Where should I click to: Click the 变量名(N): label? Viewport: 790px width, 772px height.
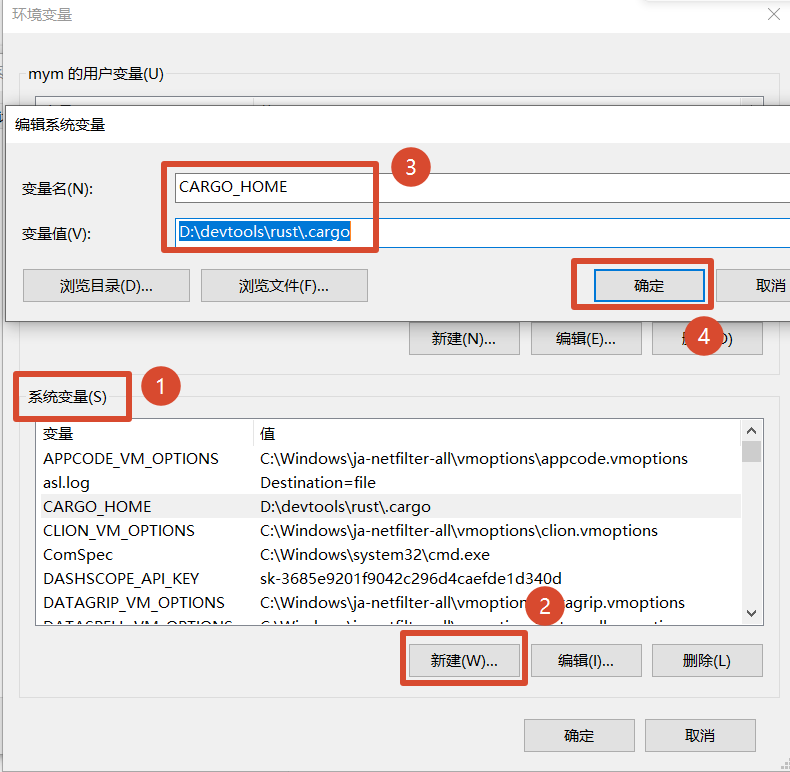(x=57, y=189)
